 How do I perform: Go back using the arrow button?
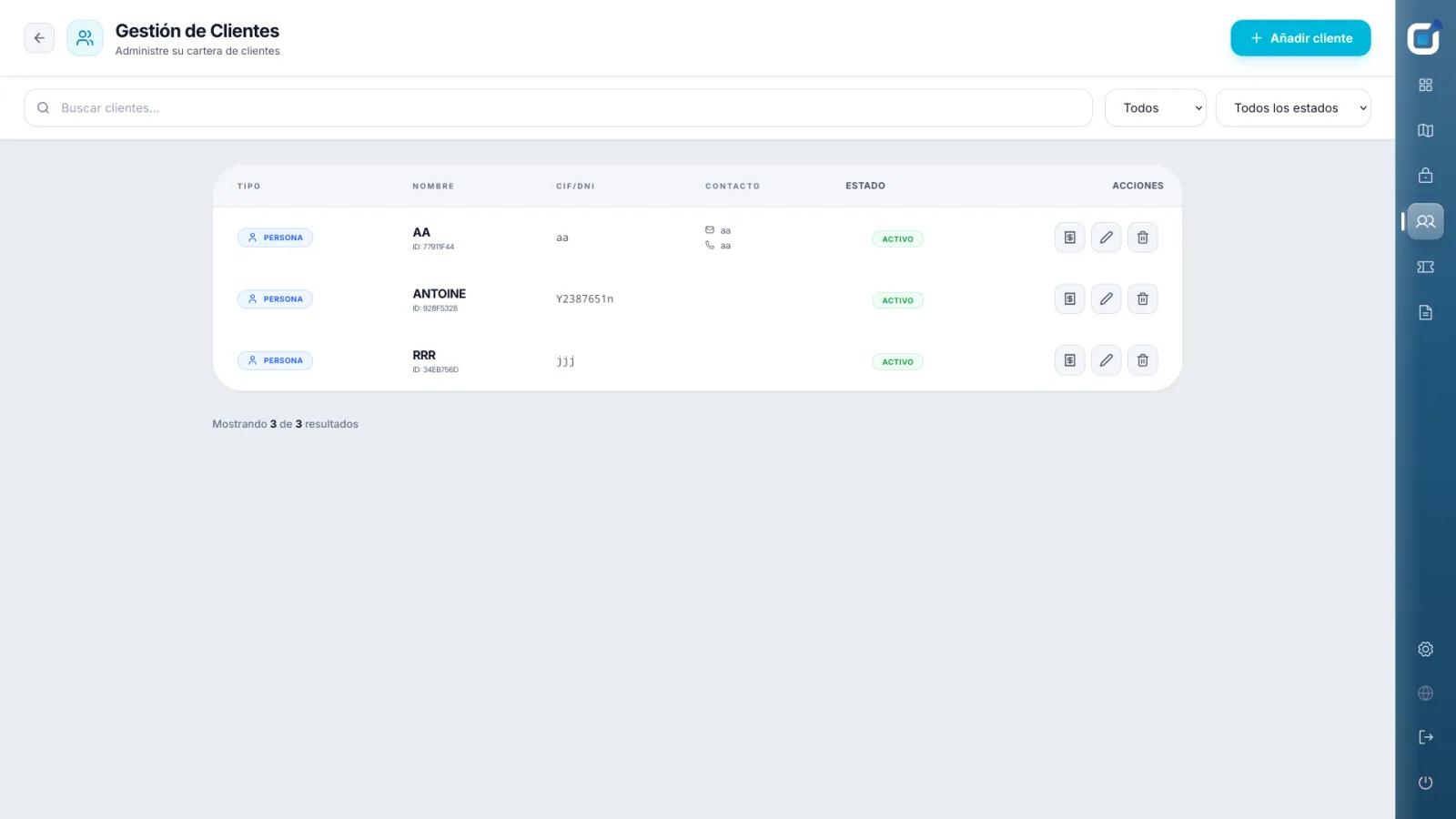coord(39,38)
